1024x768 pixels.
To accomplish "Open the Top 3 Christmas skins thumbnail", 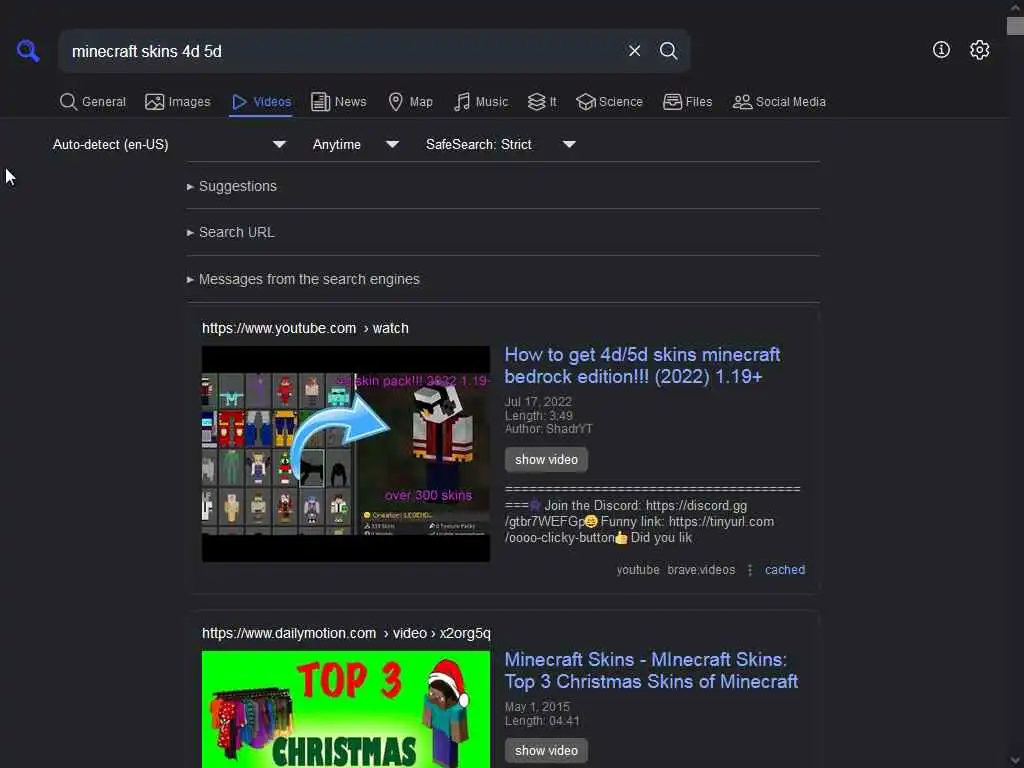I will point(345,709).
